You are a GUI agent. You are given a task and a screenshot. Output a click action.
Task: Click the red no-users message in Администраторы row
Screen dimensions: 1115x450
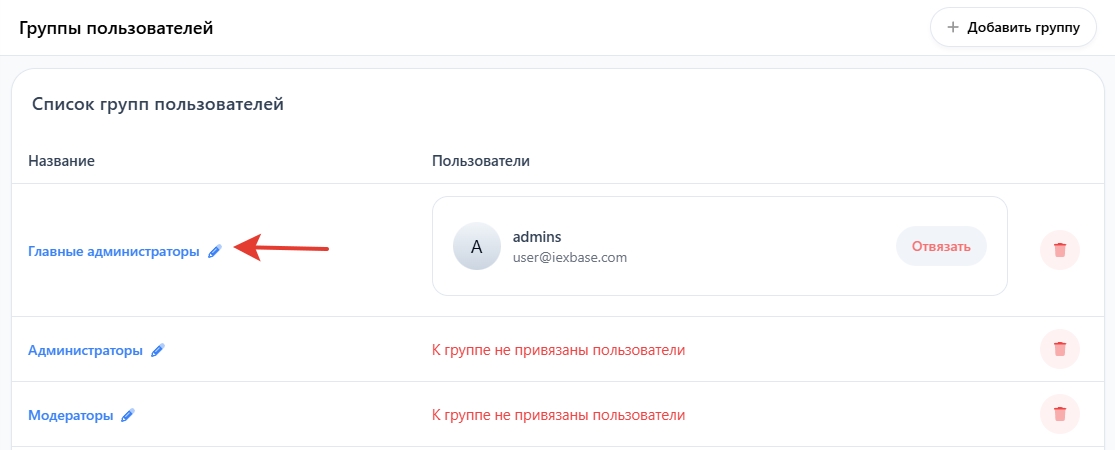pos(558,350)
